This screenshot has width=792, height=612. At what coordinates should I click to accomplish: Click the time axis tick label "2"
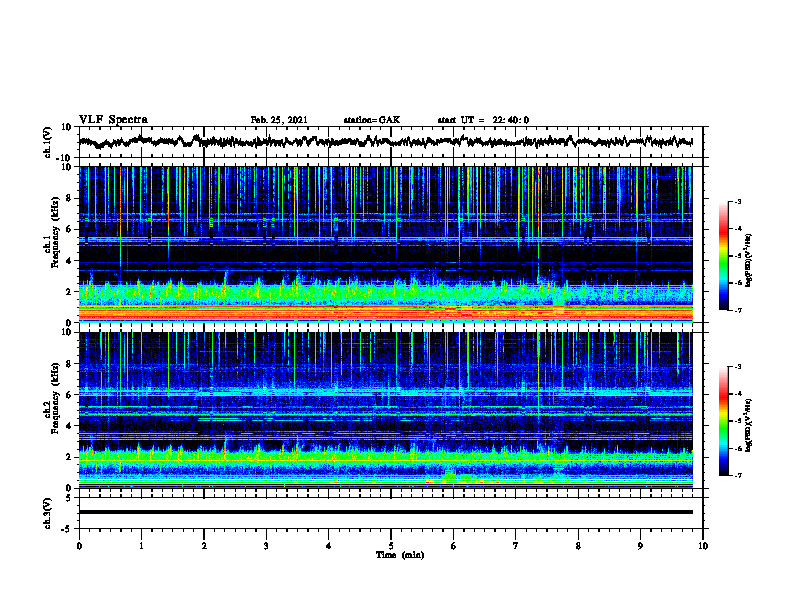[204, 546]
